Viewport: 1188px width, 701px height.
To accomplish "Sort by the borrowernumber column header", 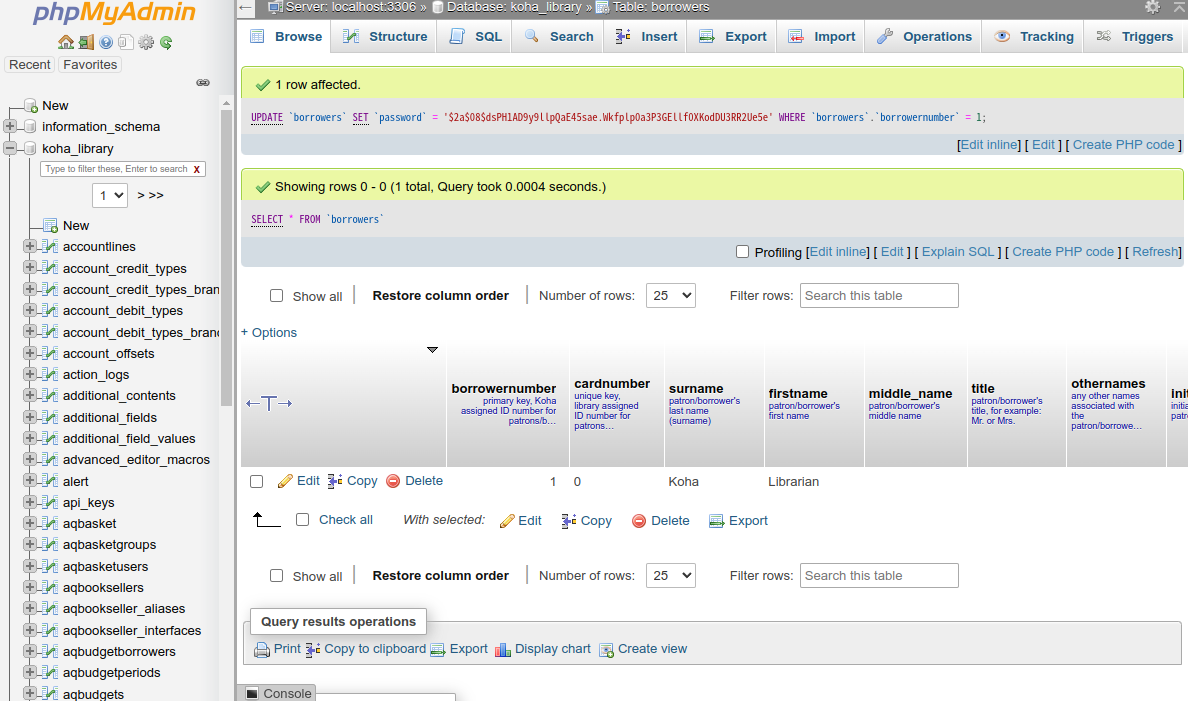I will 504,389.
